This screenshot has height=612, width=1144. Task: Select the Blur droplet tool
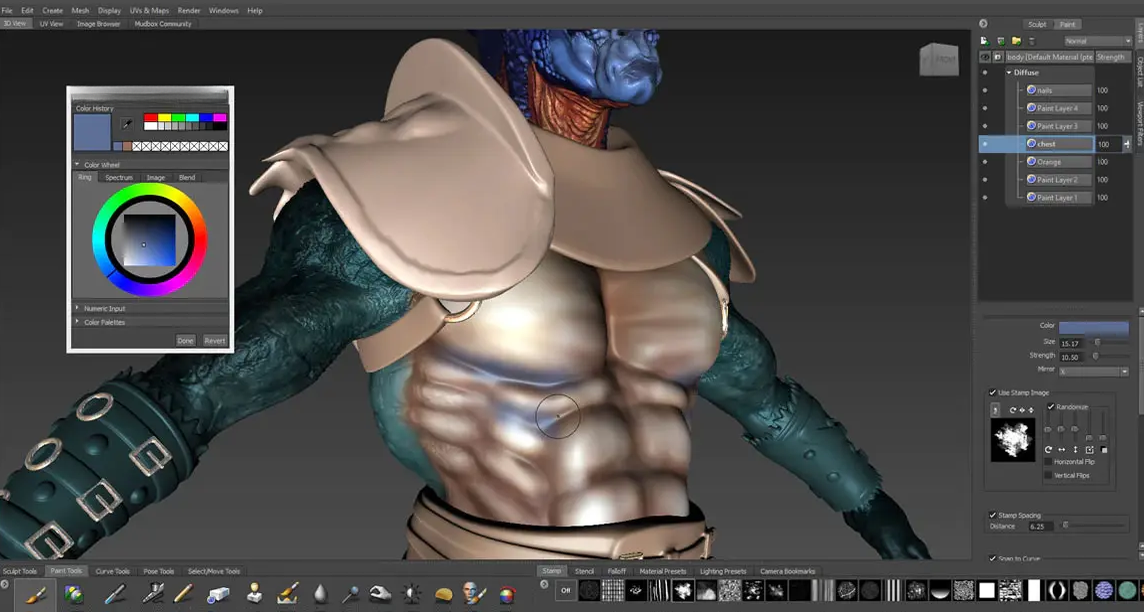[x=320, y=594]
